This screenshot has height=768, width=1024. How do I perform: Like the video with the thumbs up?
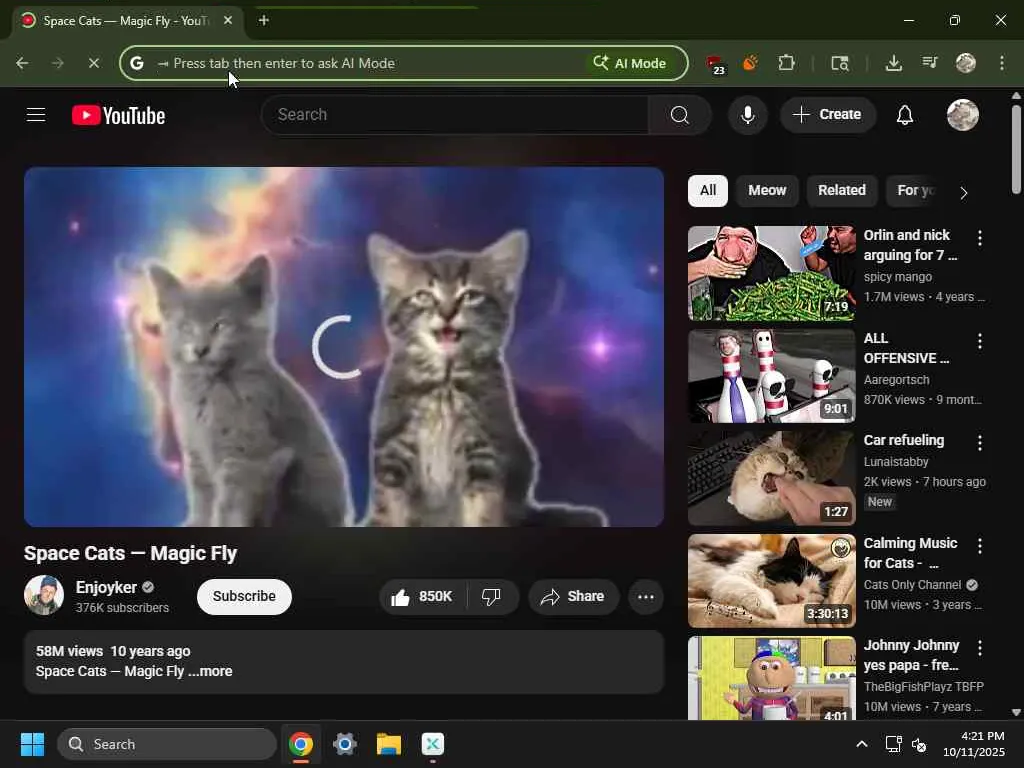click(x=422, y=596)
